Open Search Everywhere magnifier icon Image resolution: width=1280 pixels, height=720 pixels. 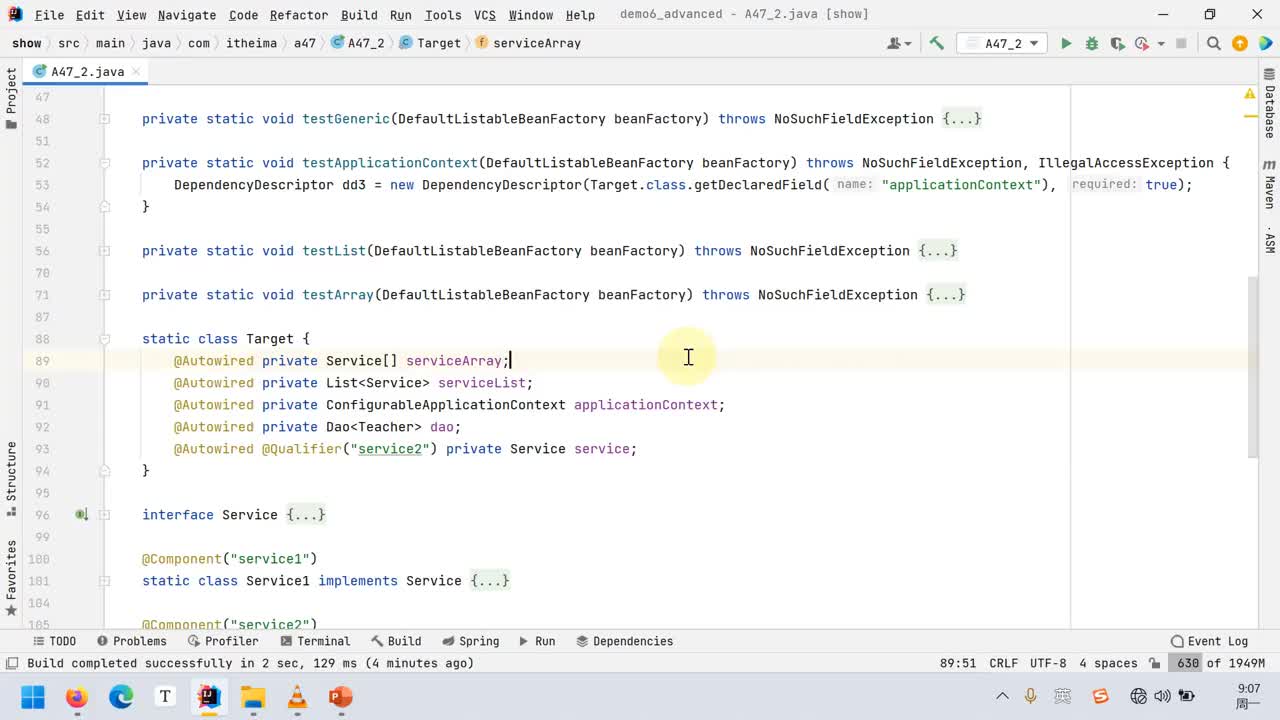[1214, 43]
